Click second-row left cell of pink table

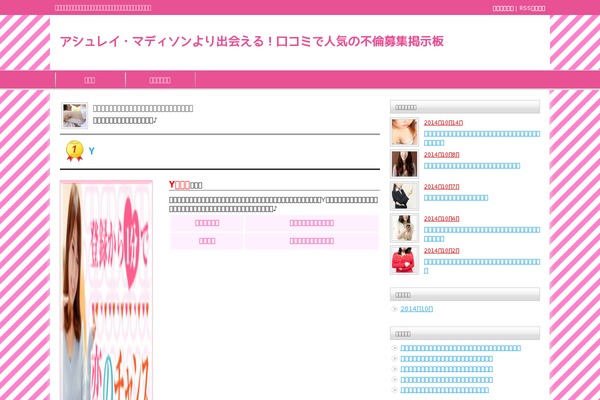point(207,241)
